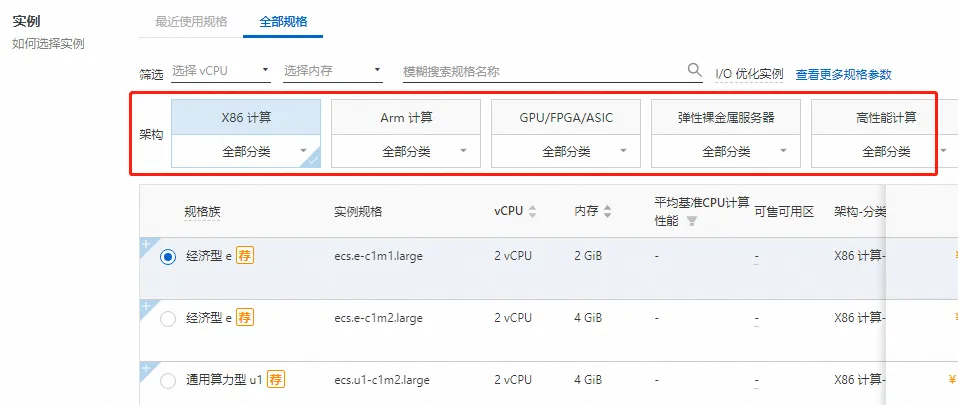Open 查看更多规格参数 link
This screenshot has height=405, width=958.
[843, 74]
